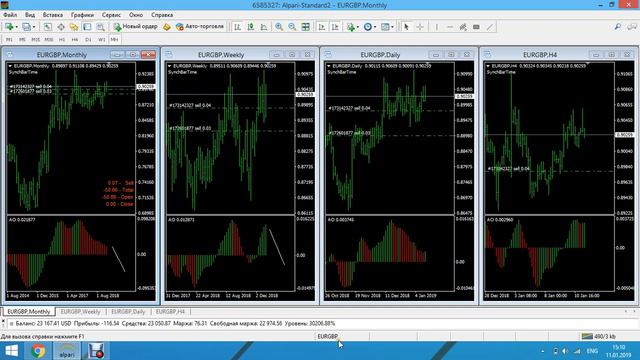Switch chart to candlesticks style
Viewport: 640px width, 360px height.
click(x=251, y=27)
